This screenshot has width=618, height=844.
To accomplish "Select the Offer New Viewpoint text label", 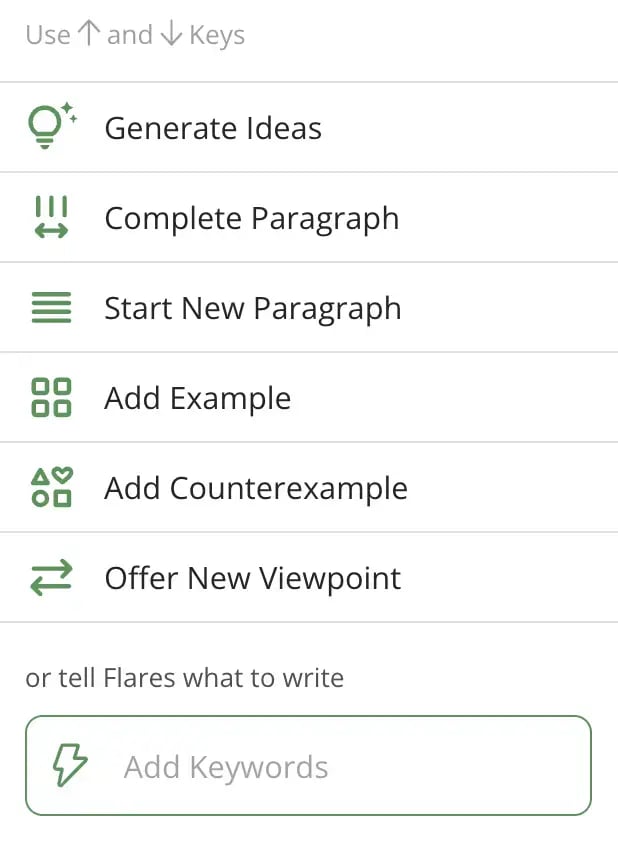I will [x=252, y=578].
